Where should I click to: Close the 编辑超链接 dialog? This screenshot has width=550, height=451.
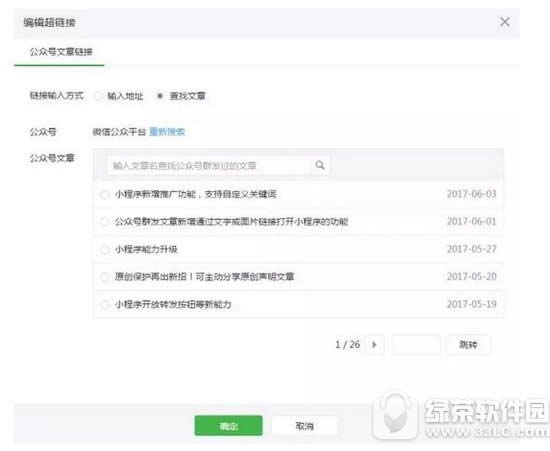click(x=505, y=22)
